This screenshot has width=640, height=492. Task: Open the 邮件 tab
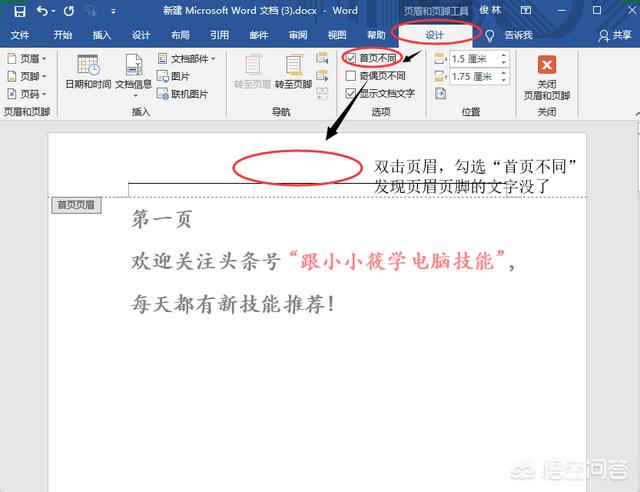[258, 35]
